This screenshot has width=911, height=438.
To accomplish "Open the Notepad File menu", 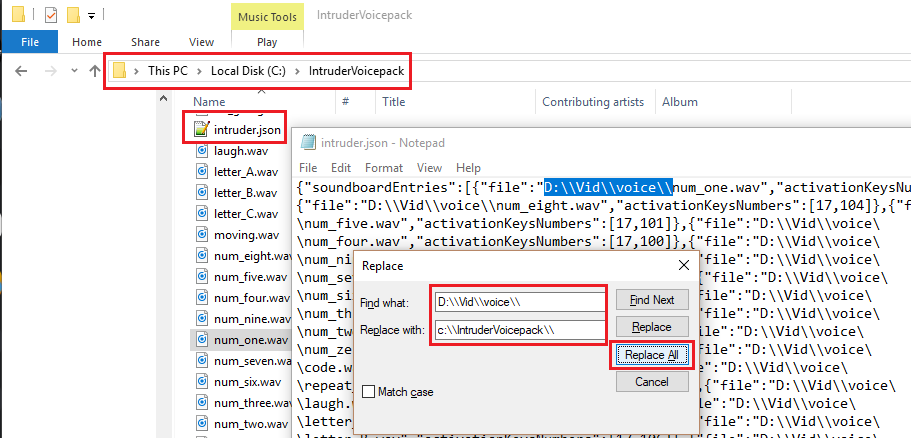I will click(308, 168).
